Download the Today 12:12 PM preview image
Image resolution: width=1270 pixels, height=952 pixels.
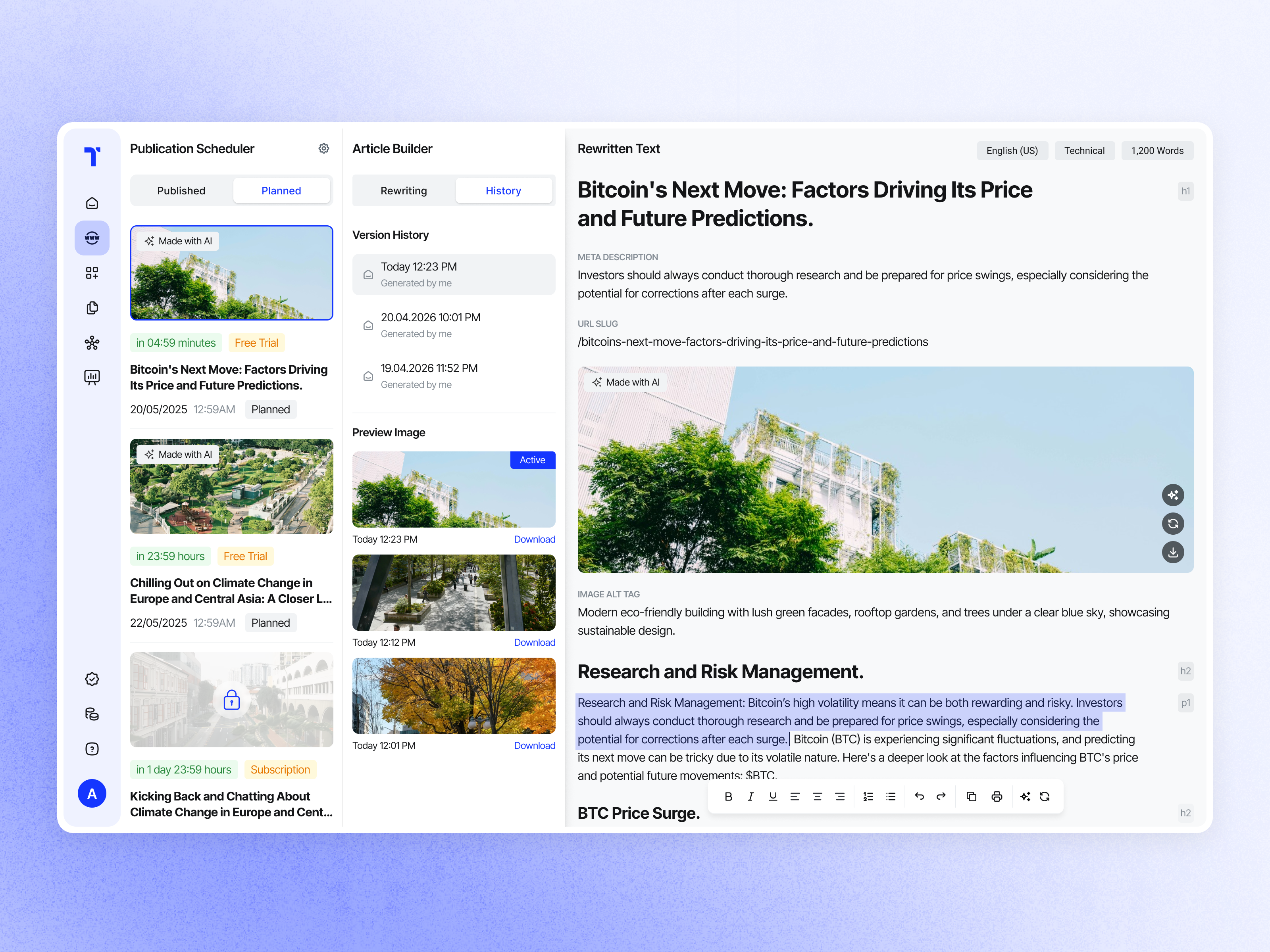535,642
